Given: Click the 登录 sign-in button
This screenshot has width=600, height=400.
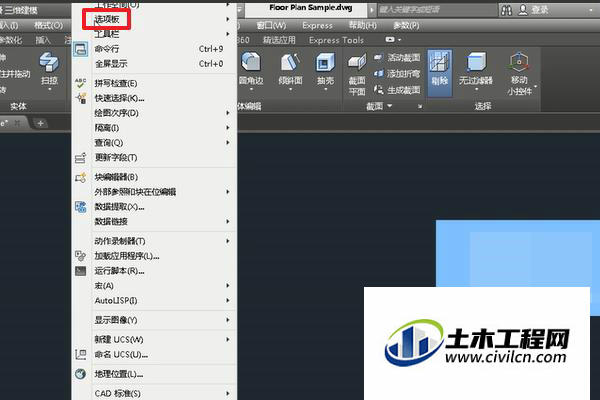Looking at the screenshot, I should click(534, 10).
